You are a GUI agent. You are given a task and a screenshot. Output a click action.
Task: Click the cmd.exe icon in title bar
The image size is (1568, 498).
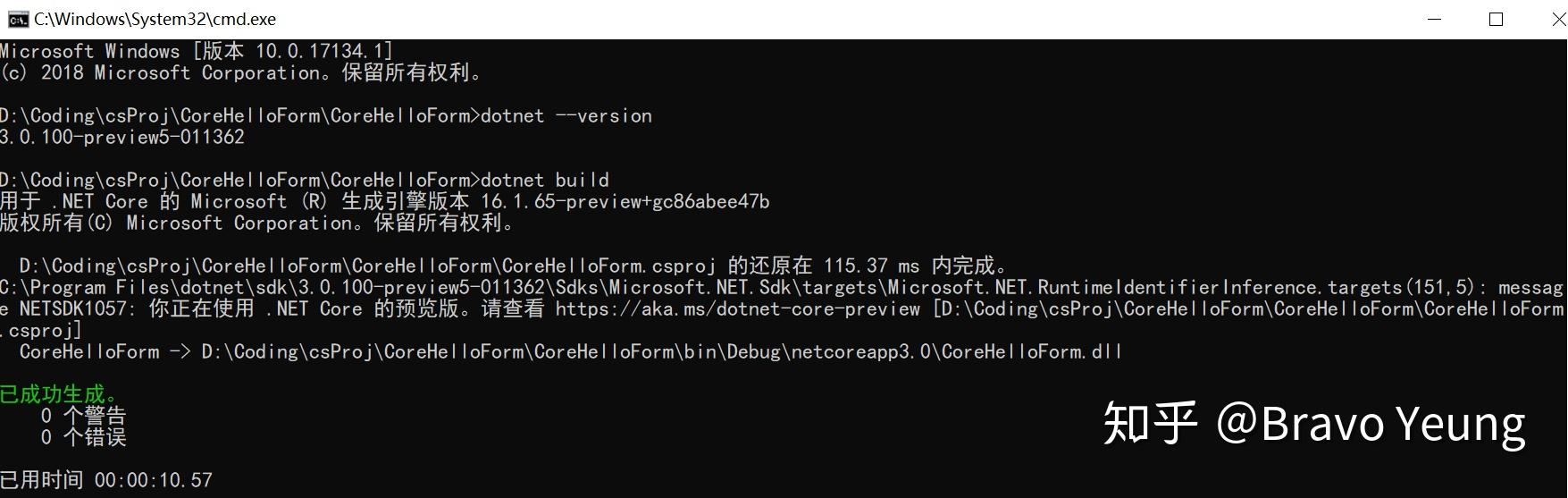tap(17, 19)
